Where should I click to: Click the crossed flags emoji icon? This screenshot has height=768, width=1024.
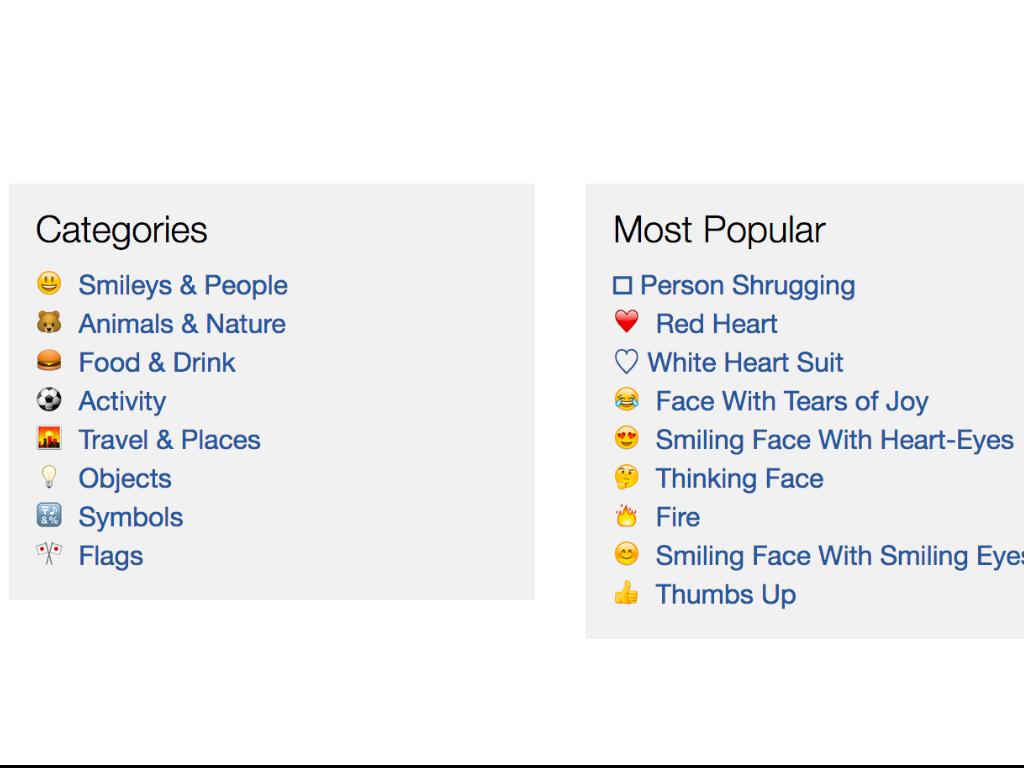pos(49,554)
